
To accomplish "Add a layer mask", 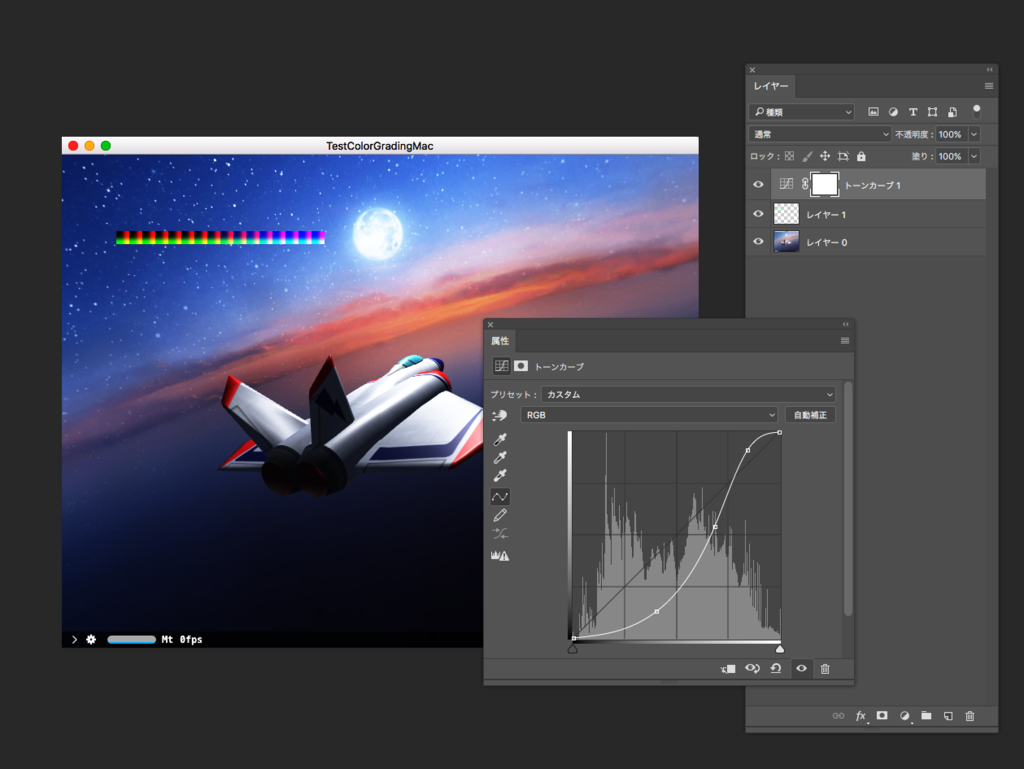I will tap(882, 715).
